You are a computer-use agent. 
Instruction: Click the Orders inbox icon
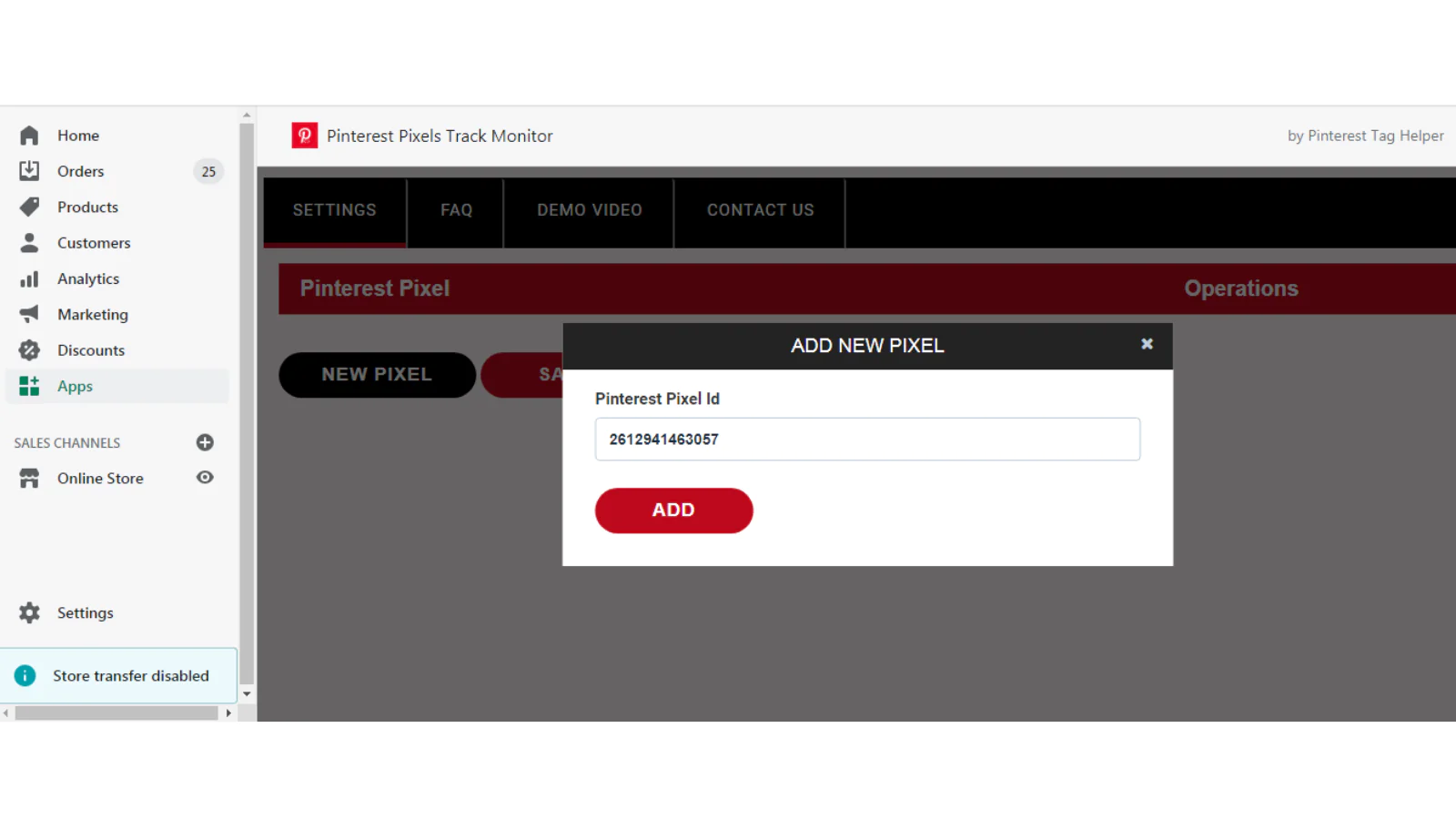[29, 171]
